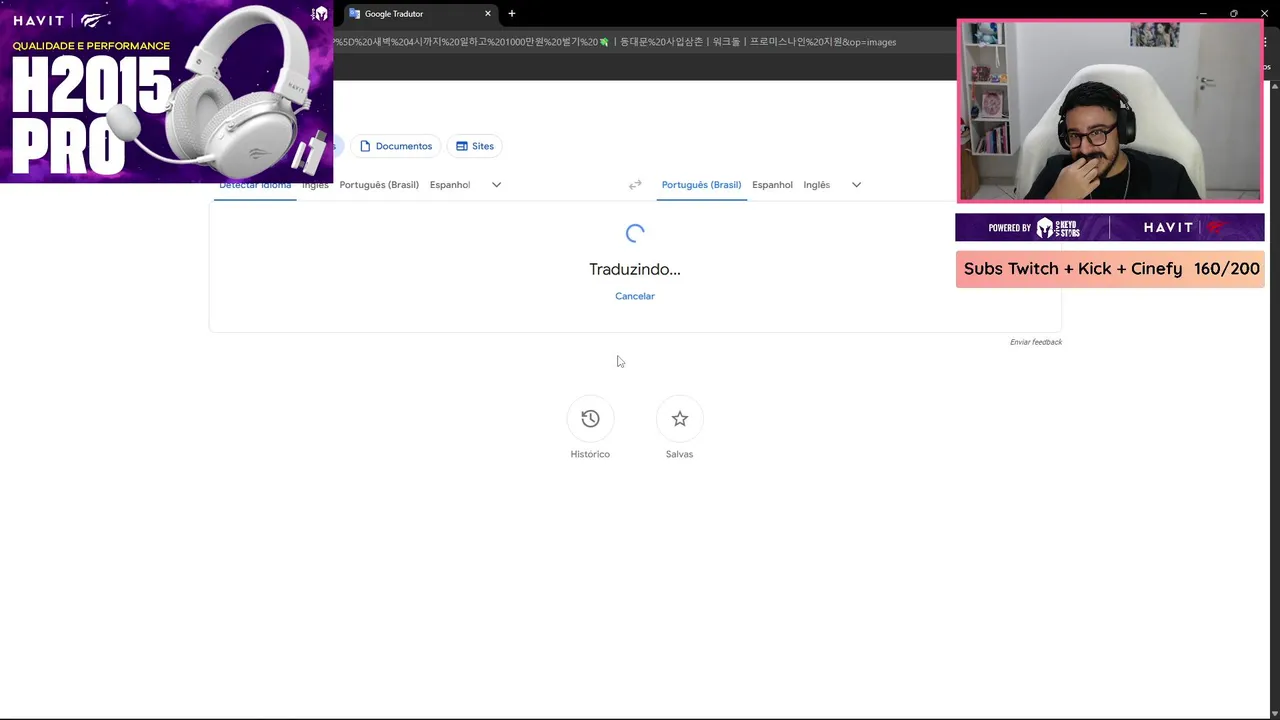
Task: Click the Brave lion icon in tab strip
Action: coord(320,14)
